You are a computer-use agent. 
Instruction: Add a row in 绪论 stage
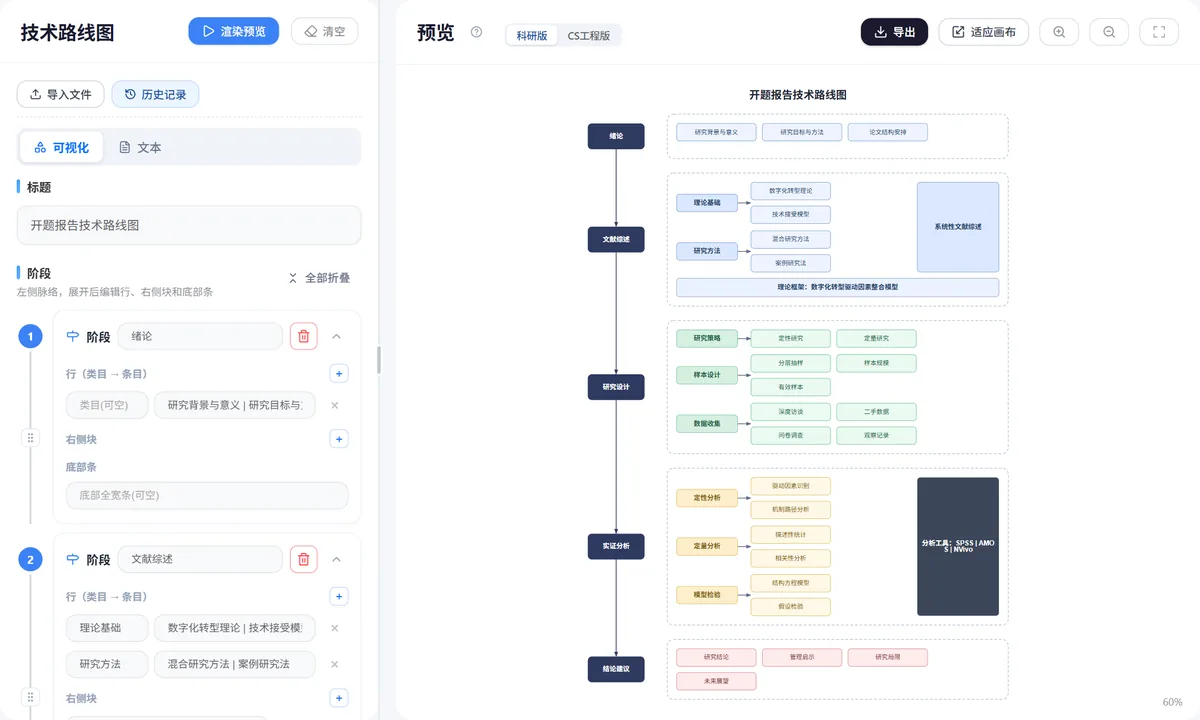point(339,374)
